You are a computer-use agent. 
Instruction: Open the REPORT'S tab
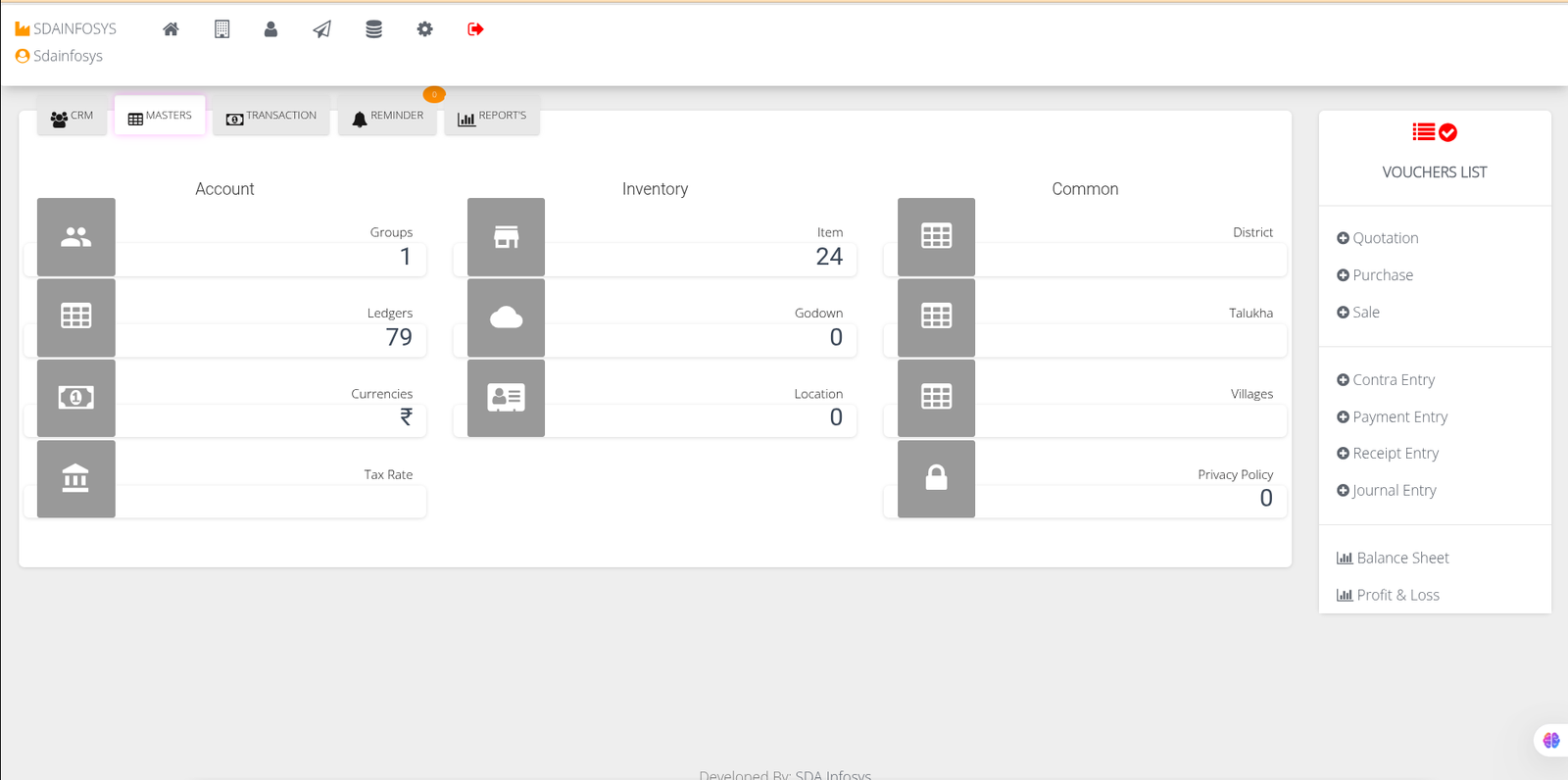(x=492, y=117)
